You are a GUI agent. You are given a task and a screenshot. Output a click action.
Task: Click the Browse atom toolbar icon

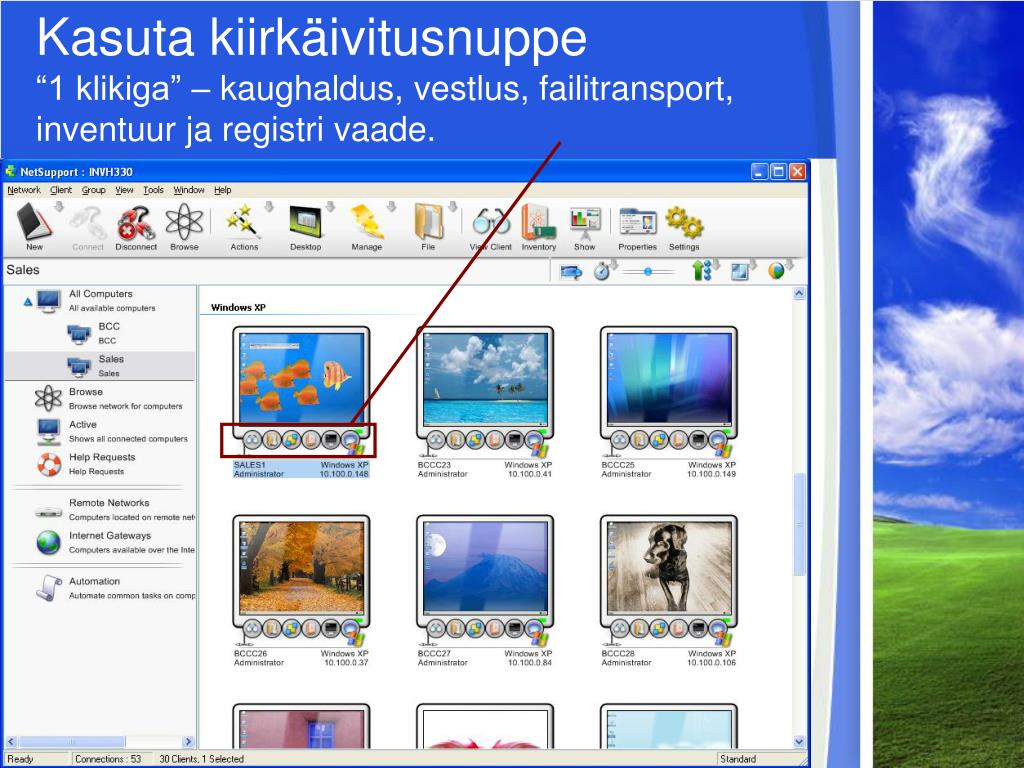tap(184, 222)
